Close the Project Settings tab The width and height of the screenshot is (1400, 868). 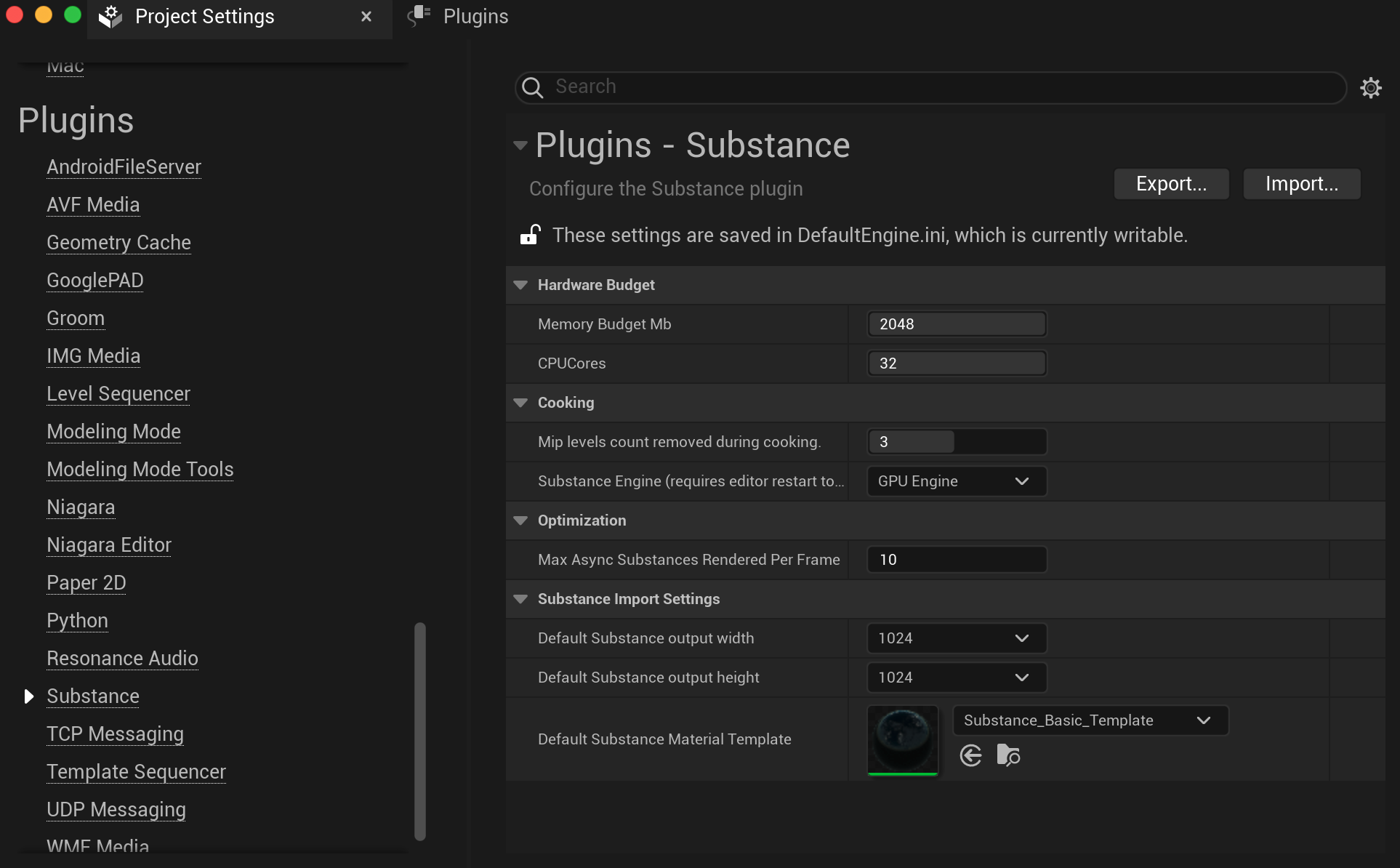[366, 16]
